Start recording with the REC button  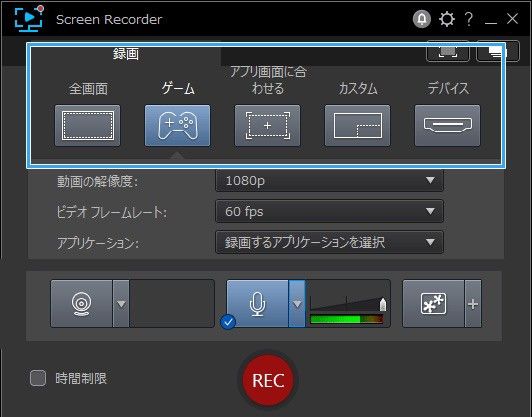(x=268, y=380)
